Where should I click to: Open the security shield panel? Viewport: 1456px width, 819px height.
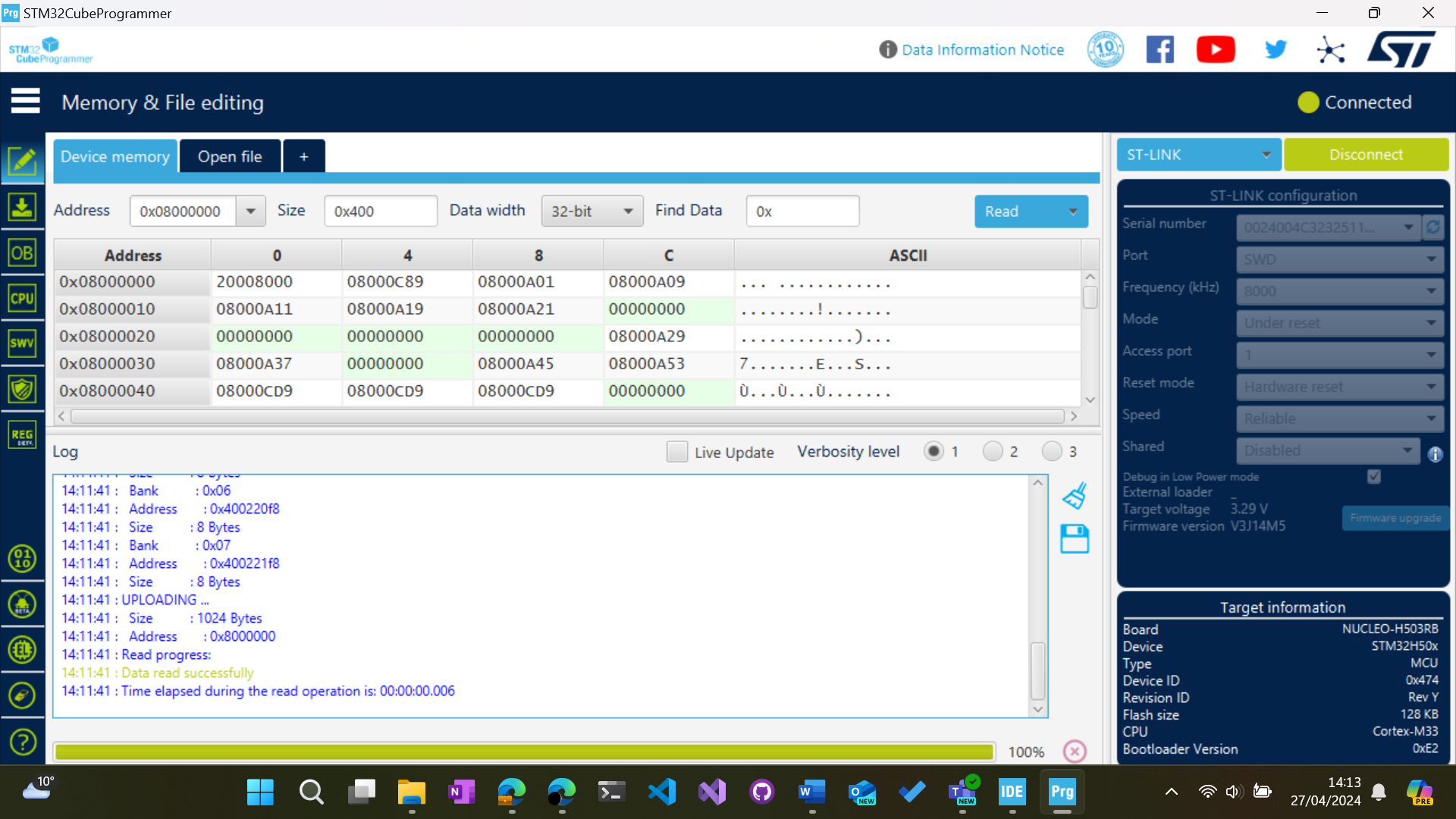point(23,389)
